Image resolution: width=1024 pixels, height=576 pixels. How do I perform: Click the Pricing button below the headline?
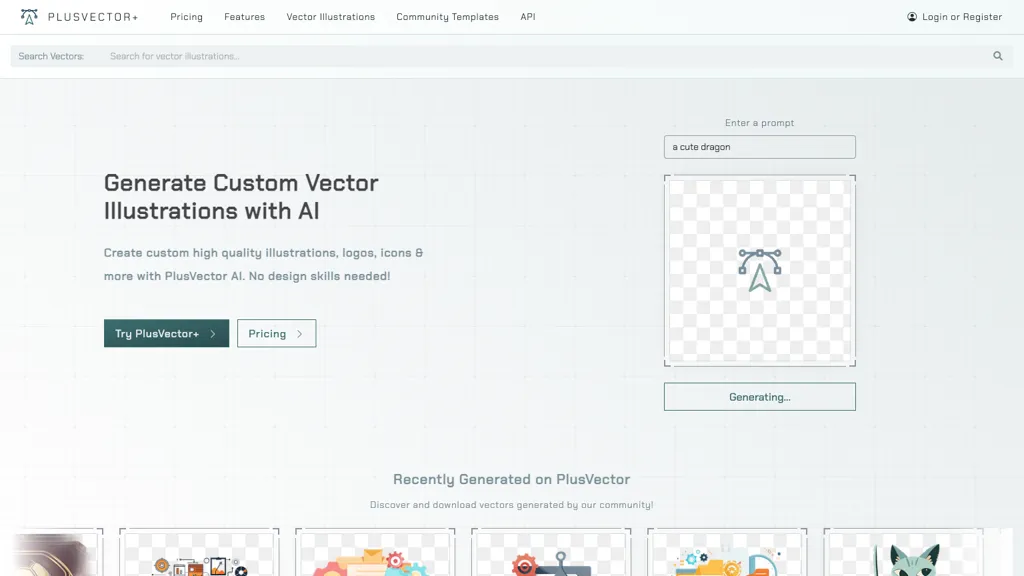coord(276,333)
